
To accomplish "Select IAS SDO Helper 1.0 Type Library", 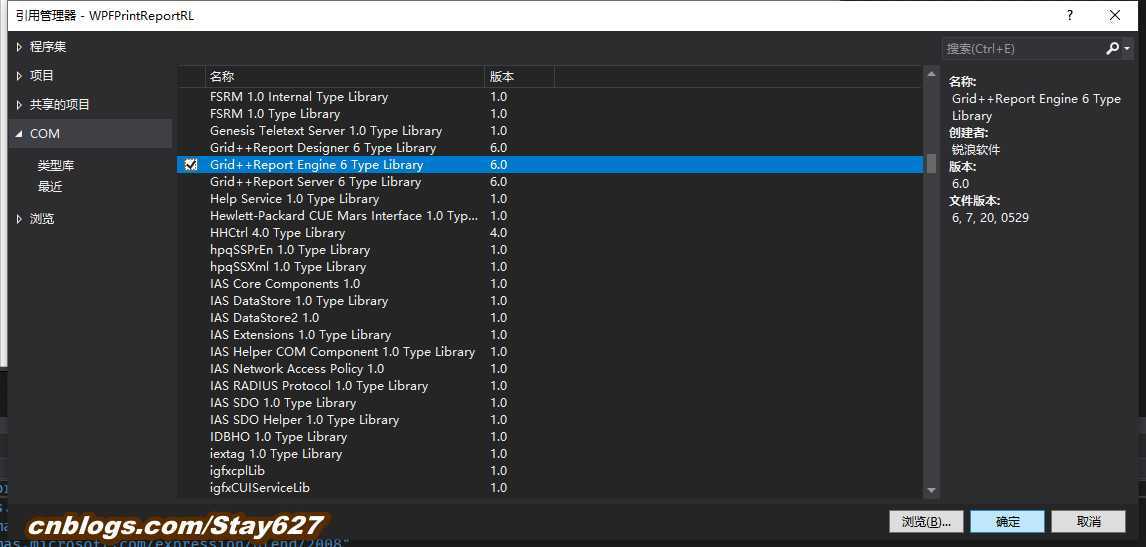I will tap(550, 420).
